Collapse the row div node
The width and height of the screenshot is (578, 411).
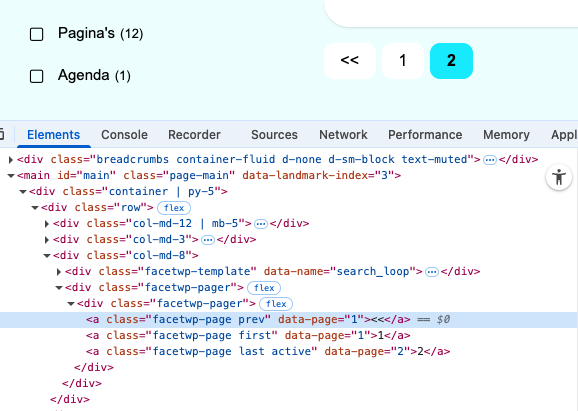pyautogui.click(x=35, y=208)
